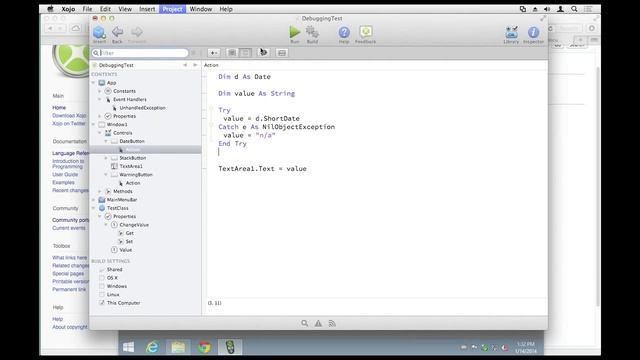Open the Edit menu
The width and height of the screenshot is (640, 360).
click(x=105, y=9)
